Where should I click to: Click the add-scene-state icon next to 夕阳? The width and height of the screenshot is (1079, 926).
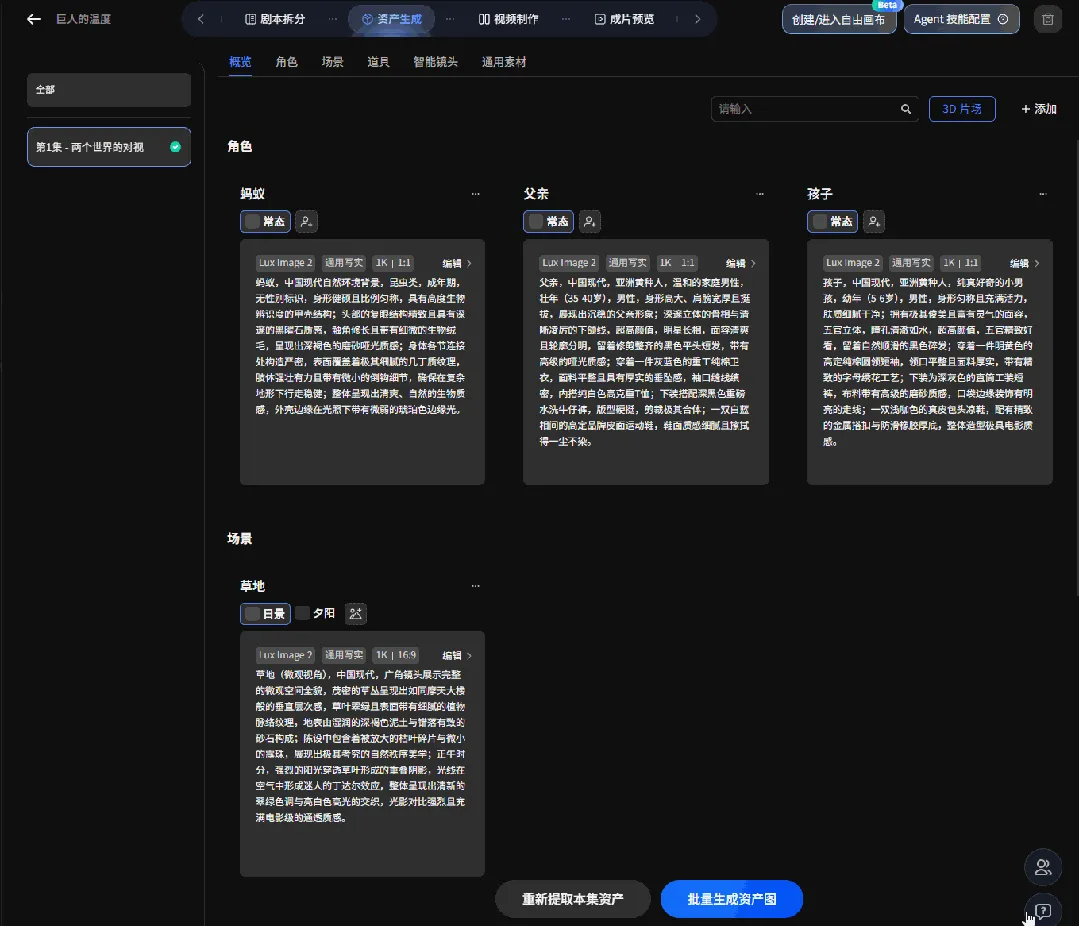355,614
